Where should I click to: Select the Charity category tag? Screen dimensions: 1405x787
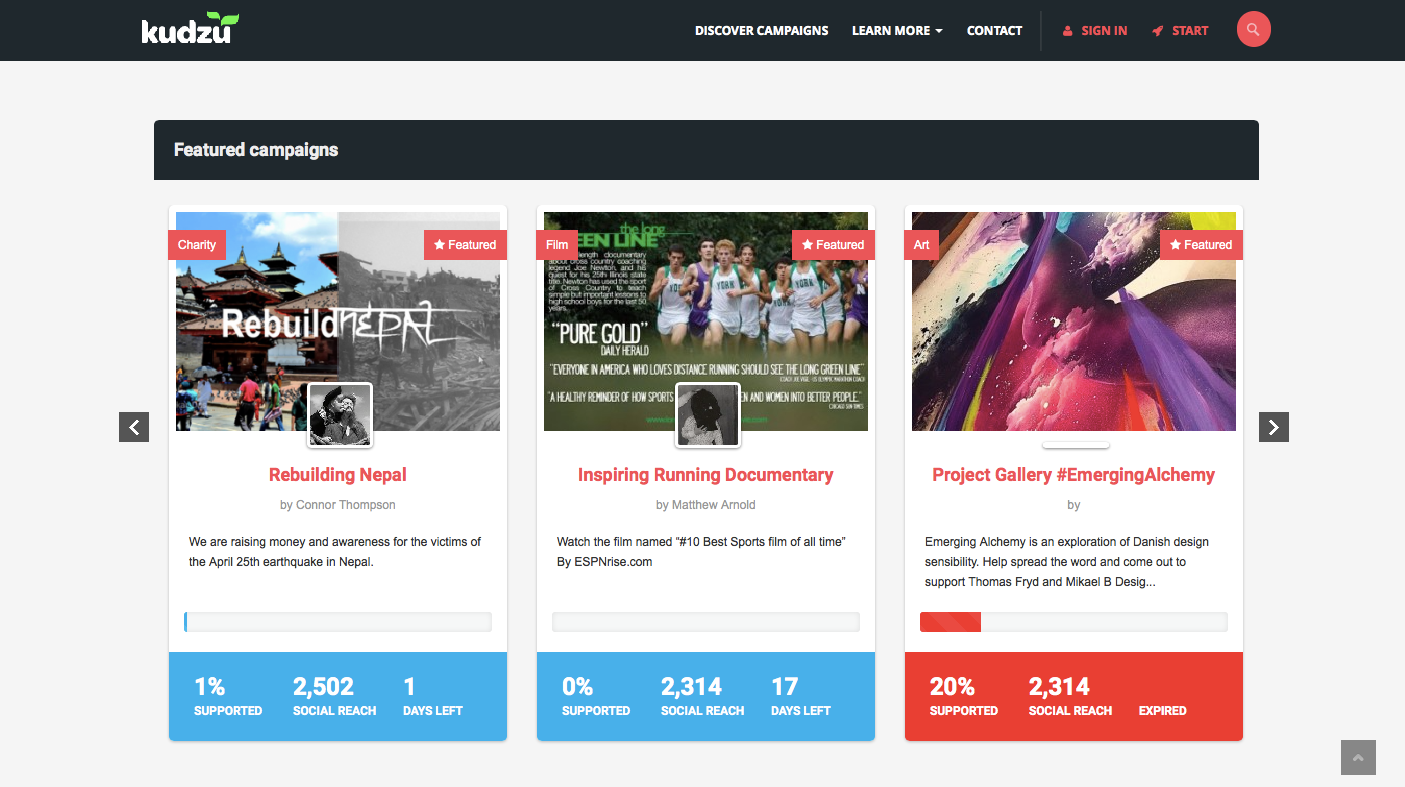click(197, 245)
